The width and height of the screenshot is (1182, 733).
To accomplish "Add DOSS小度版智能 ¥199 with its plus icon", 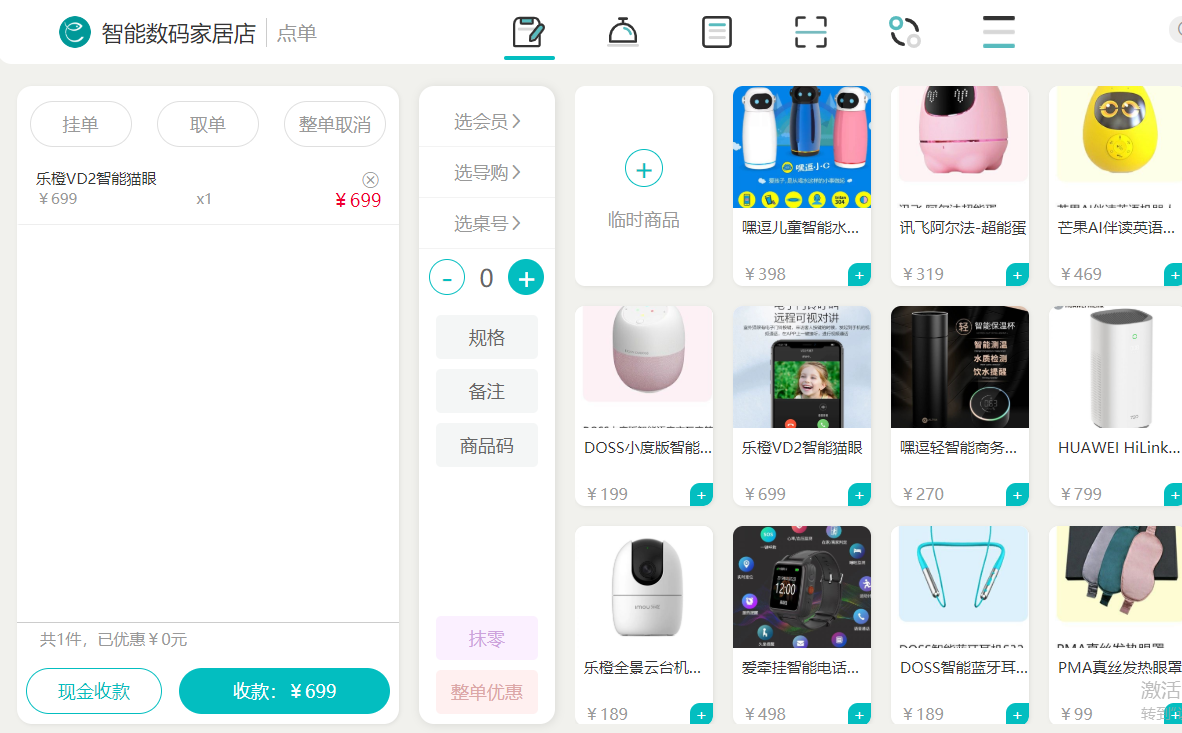I will pos(702,495).
